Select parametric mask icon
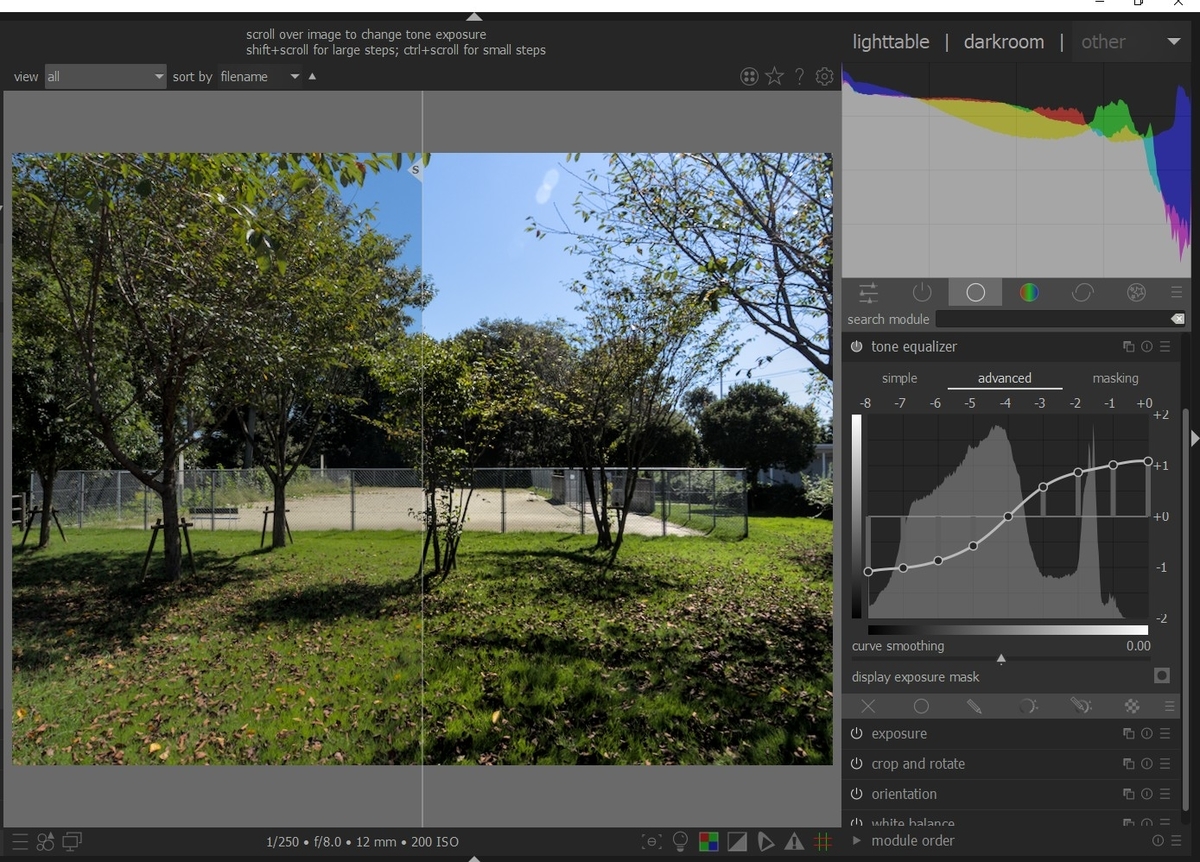This screenshot has width=1200, height=862. 1027,706
